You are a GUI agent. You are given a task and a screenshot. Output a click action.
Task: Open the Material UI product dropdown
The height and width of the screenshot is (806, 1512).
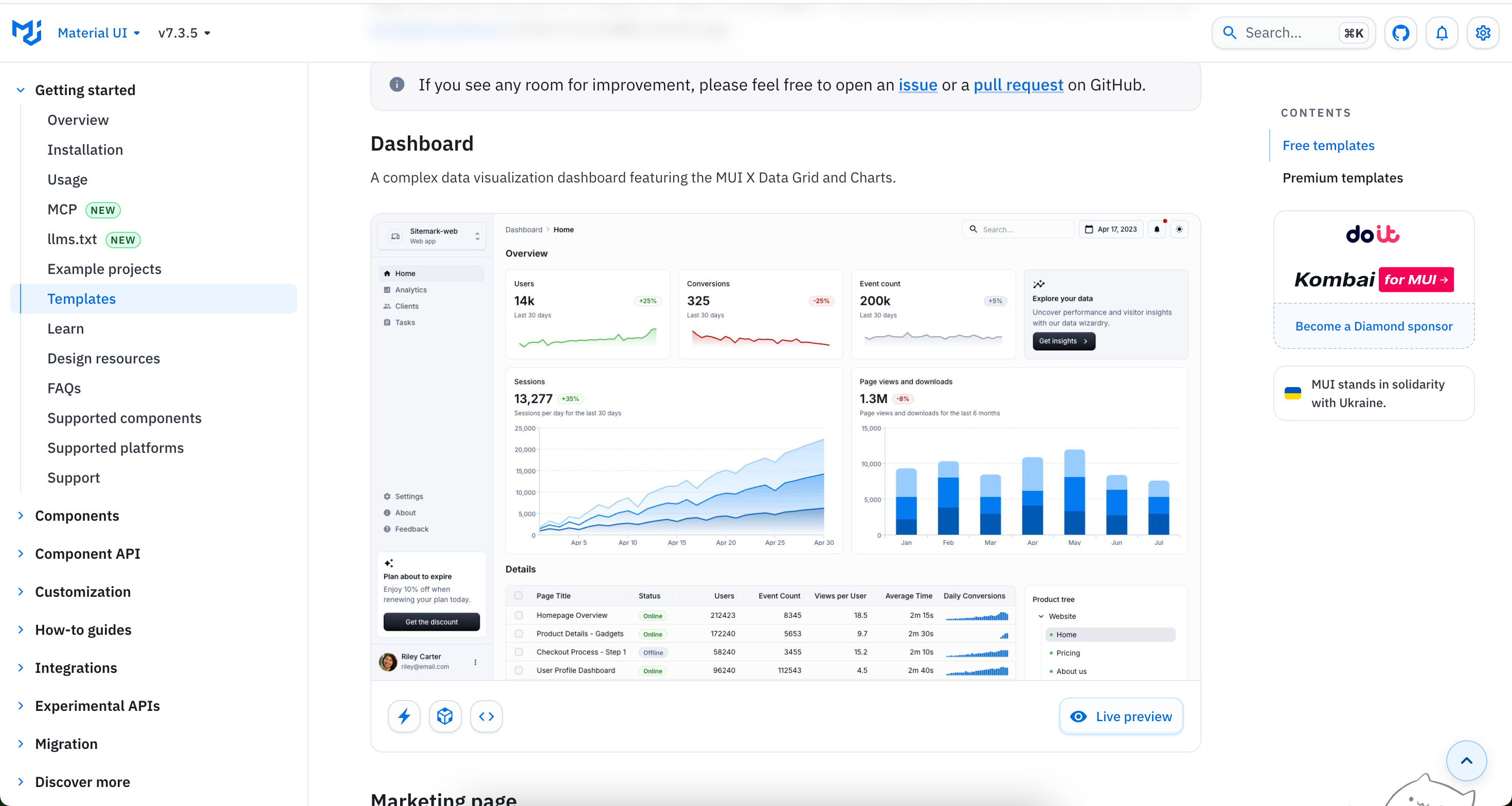pos(99,33)
